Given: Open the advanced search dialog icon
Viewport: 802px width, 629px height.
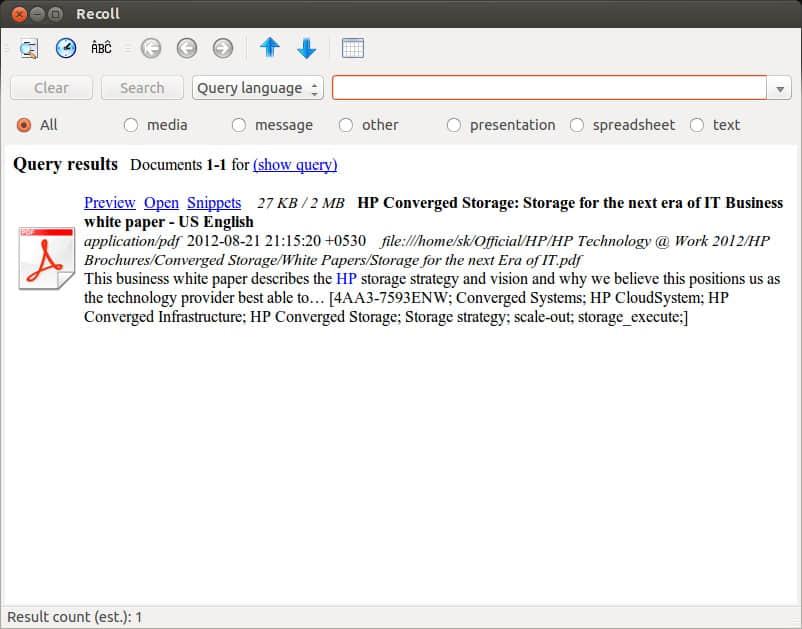Looking at the screenshot, I should point(29,48).
